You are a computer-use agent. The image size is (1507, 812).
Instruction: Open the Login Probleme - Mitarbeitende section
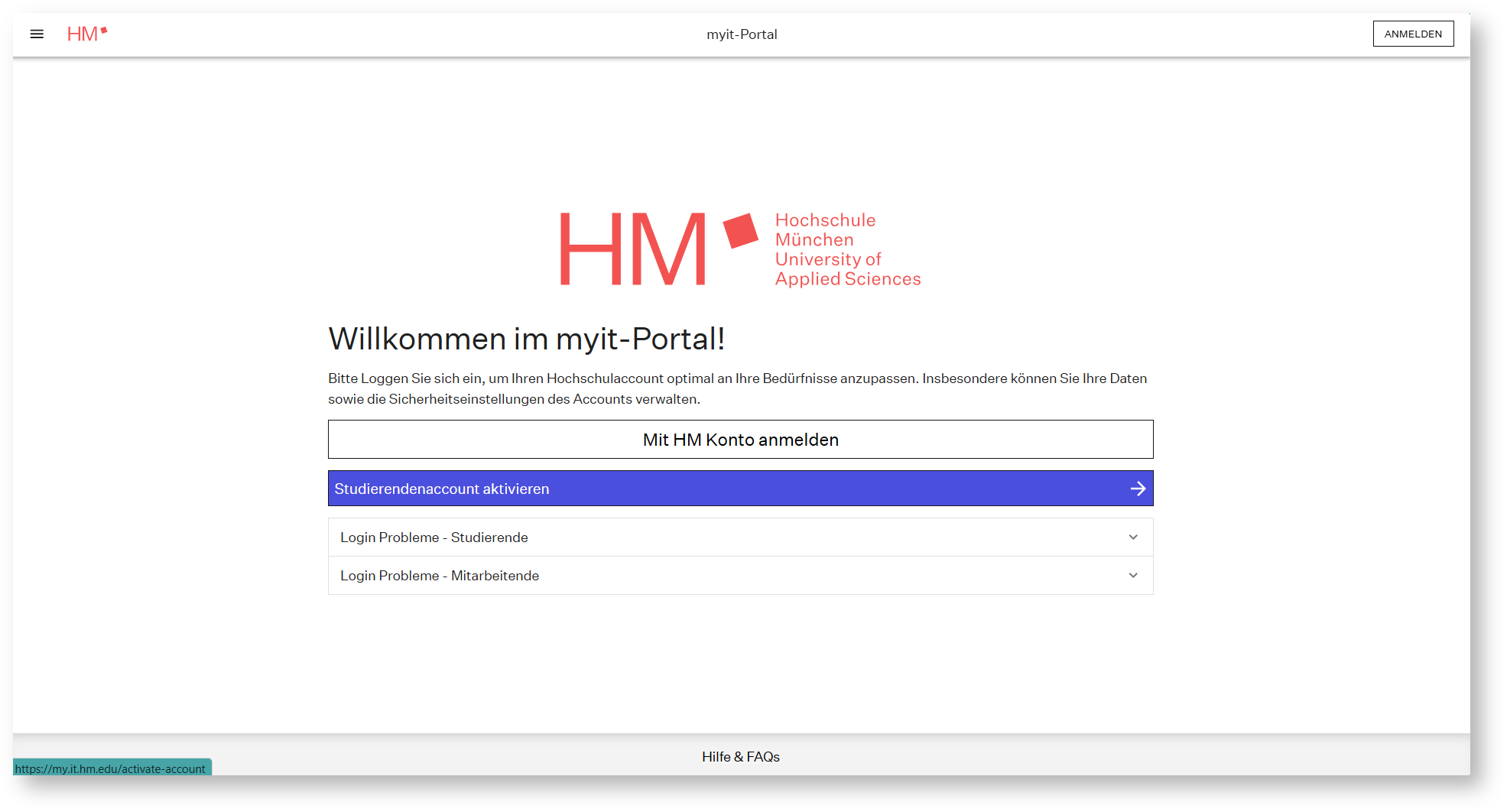click(x=440, y=576)
